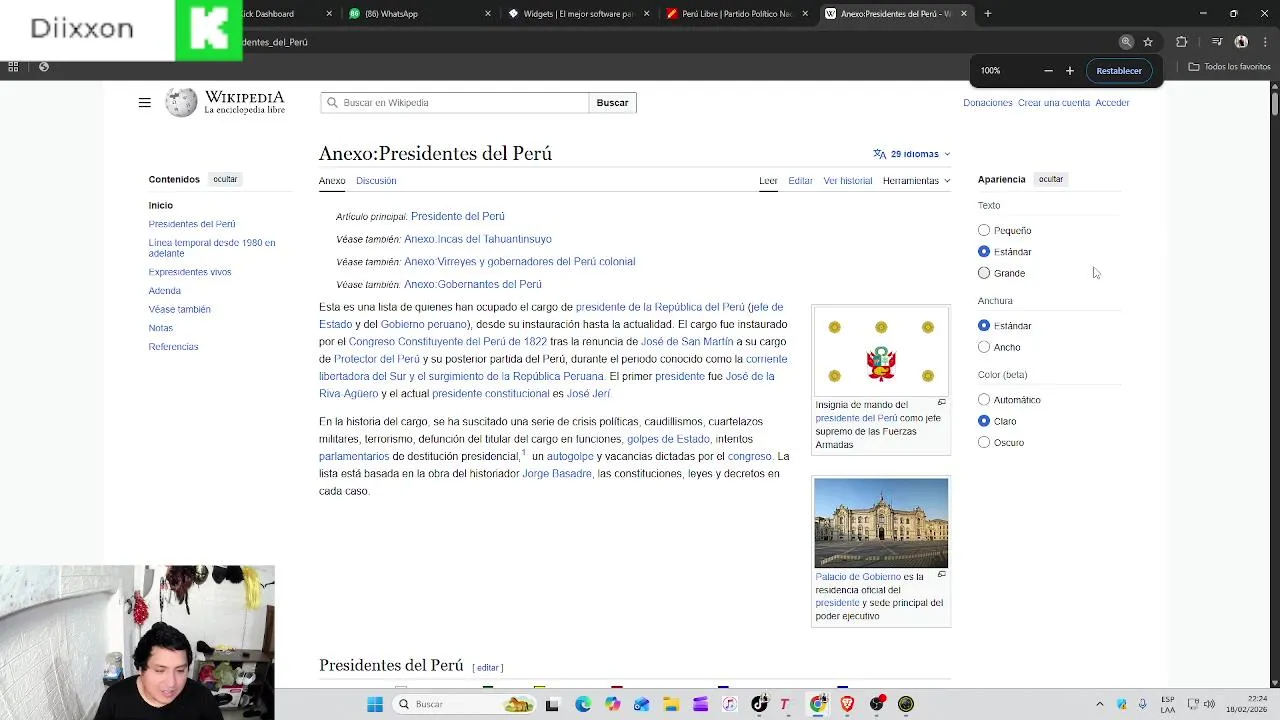Open the browser three-dot menu

pos(1264,42)
